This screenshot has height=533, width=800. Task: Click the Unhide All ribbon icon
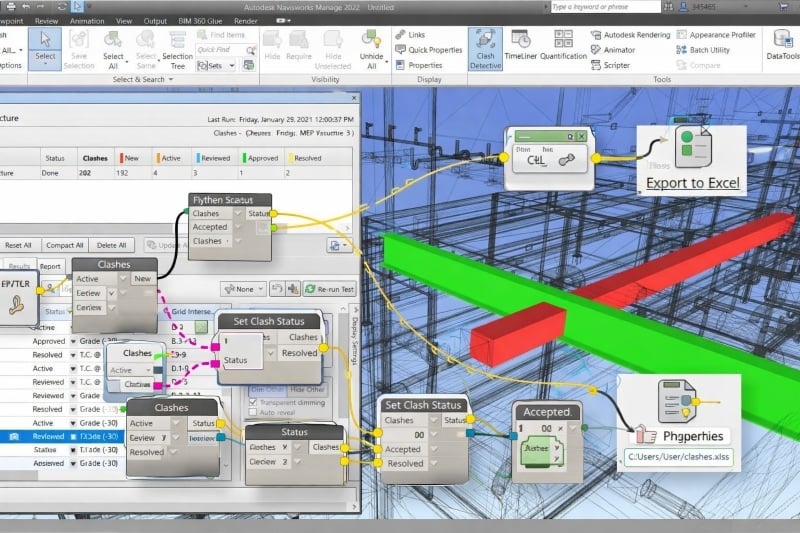371,49
